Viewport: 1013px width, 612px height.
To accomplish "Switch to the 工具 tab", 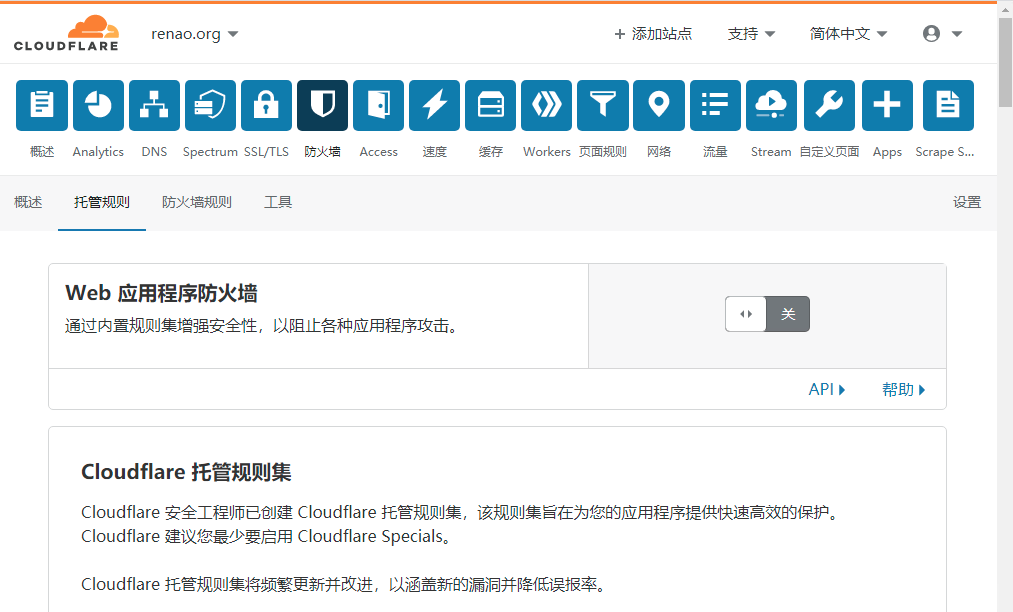I will [278, 202].
